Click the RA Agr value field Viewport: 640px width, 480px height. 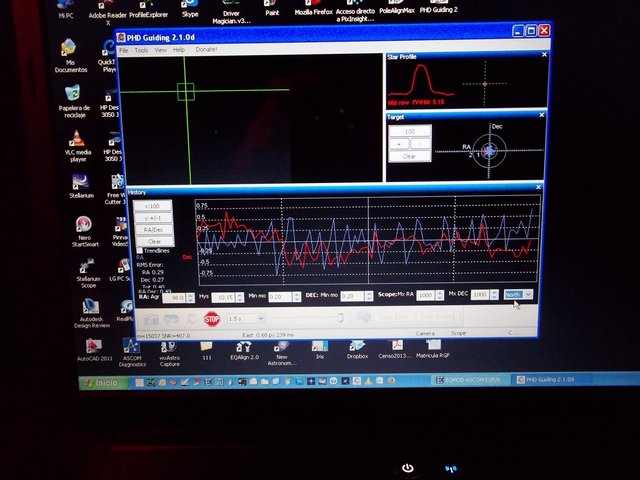click(174, 298)
